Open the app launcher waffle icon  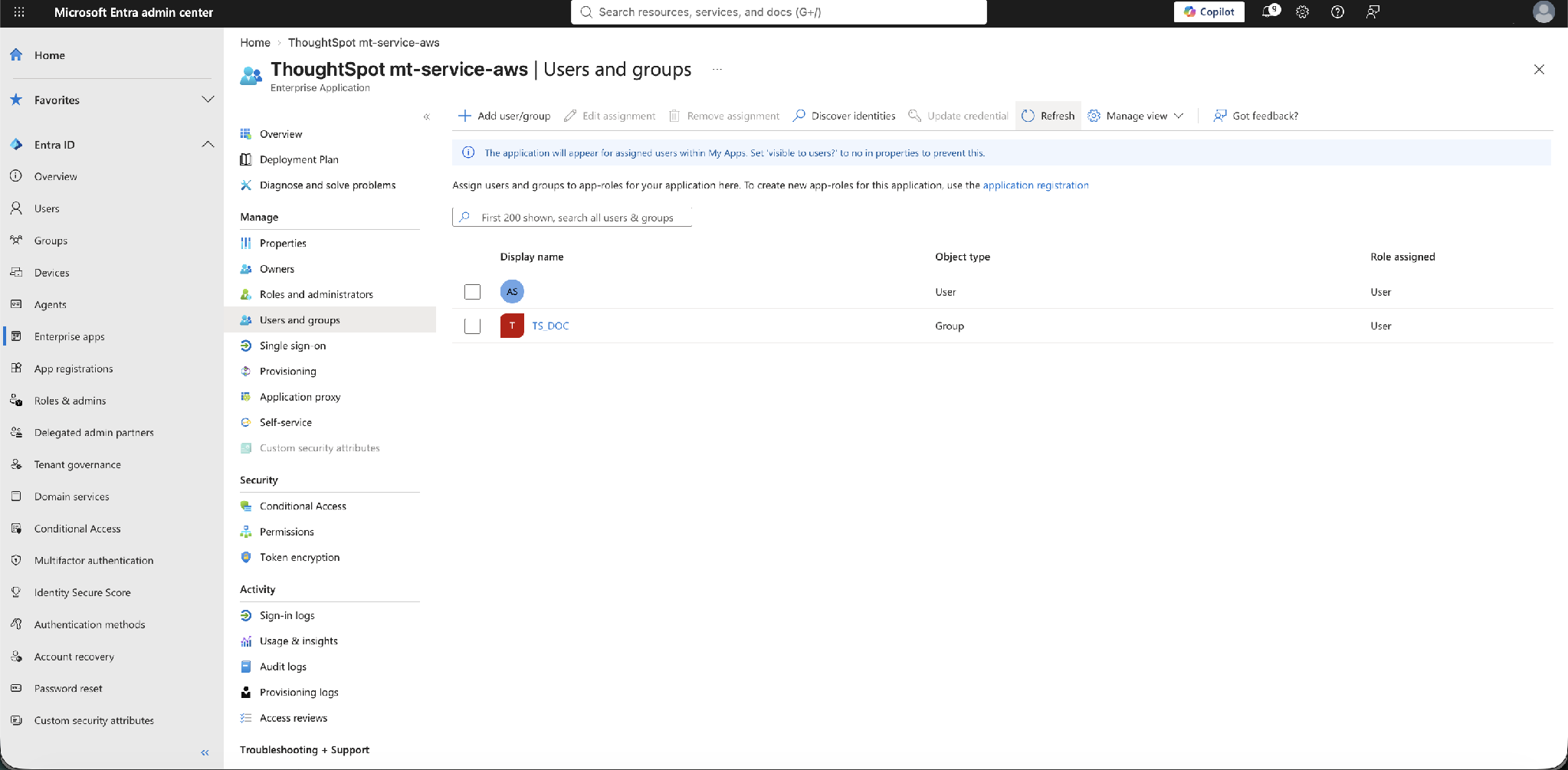pos(19,12)
